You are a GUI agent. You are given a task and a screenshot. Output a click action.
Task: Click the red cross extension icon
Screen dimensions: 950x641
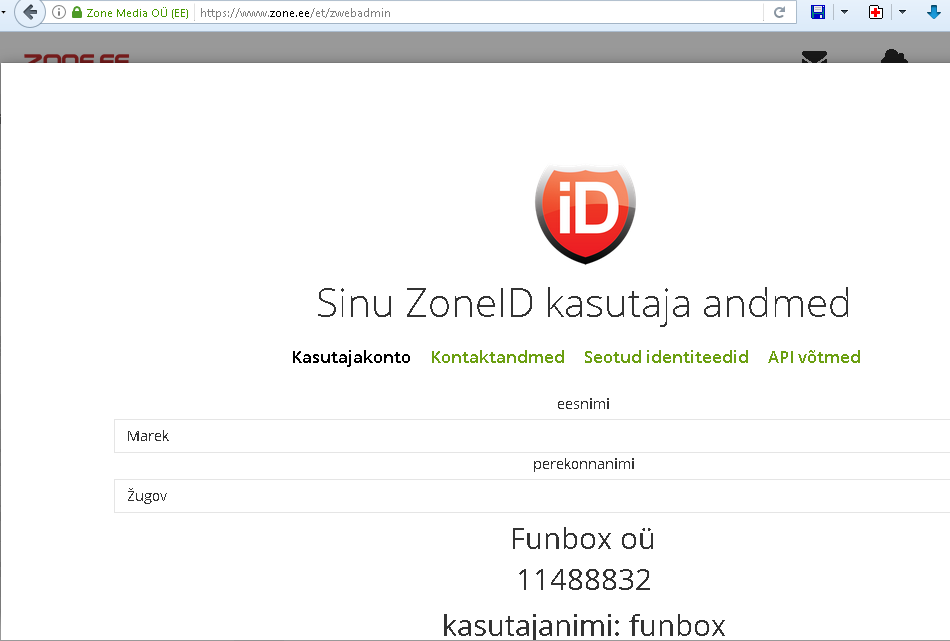point(875,12)
